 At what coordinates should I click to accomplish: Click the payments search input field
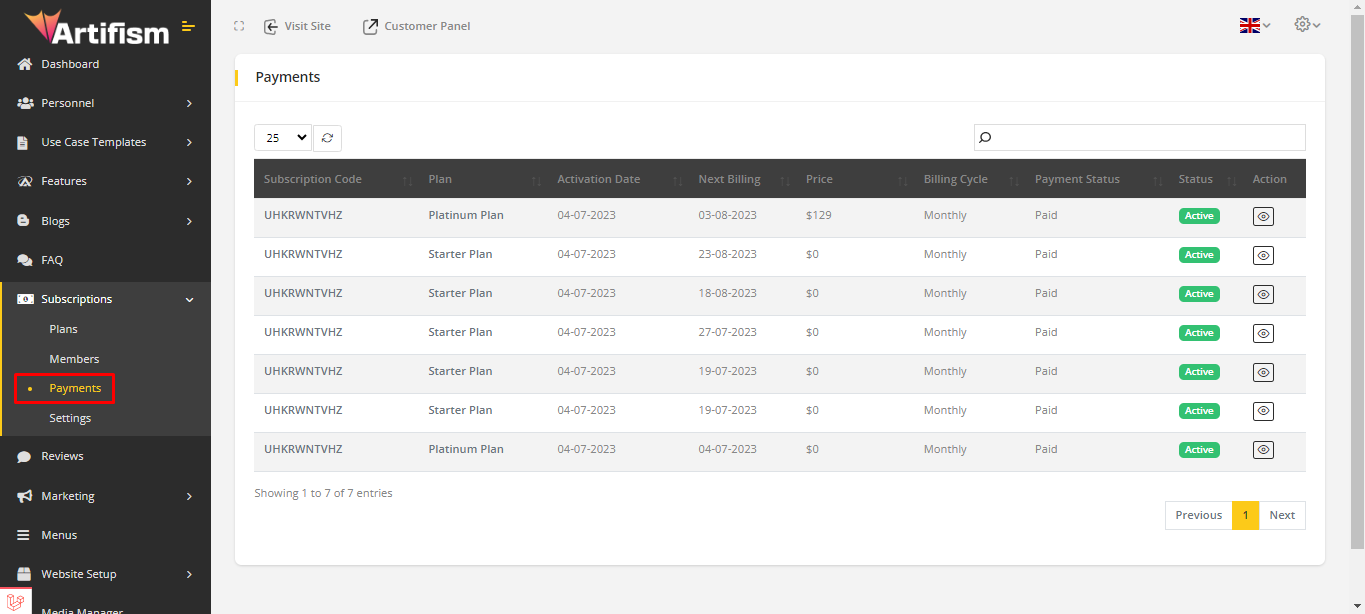coord(1147,137)
